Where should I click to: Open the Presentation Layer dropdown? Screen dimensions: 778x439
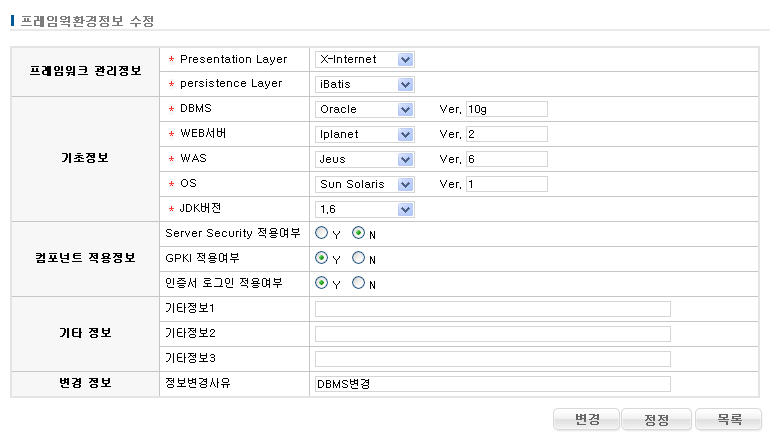pyautogui.click(x=364, y=60)
